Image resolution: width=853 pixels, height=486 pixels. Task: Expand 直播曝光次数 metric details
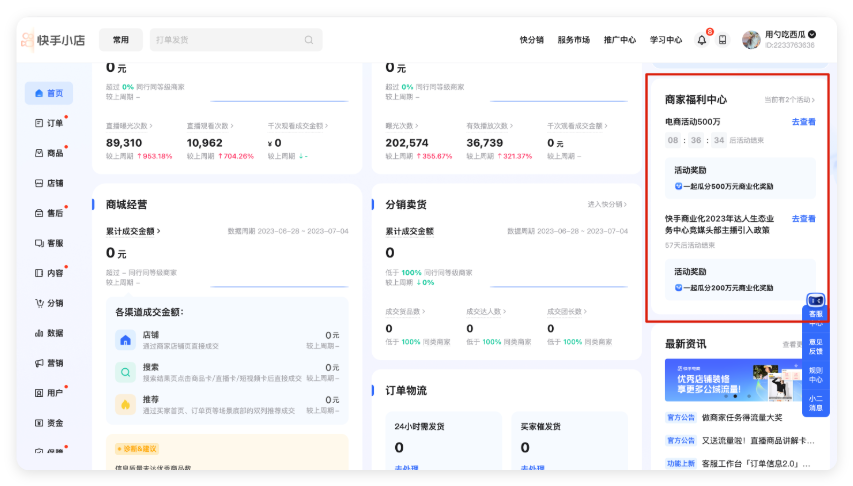pyautogui.click(x=129, y=126)
